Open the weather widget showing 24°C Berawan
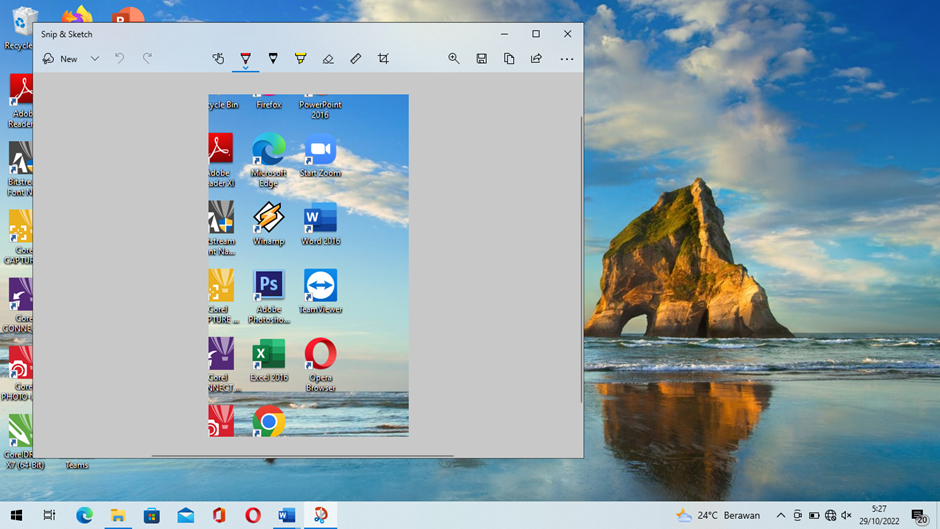This screenshot has width=940, height=529. click(x=718, y=515)
